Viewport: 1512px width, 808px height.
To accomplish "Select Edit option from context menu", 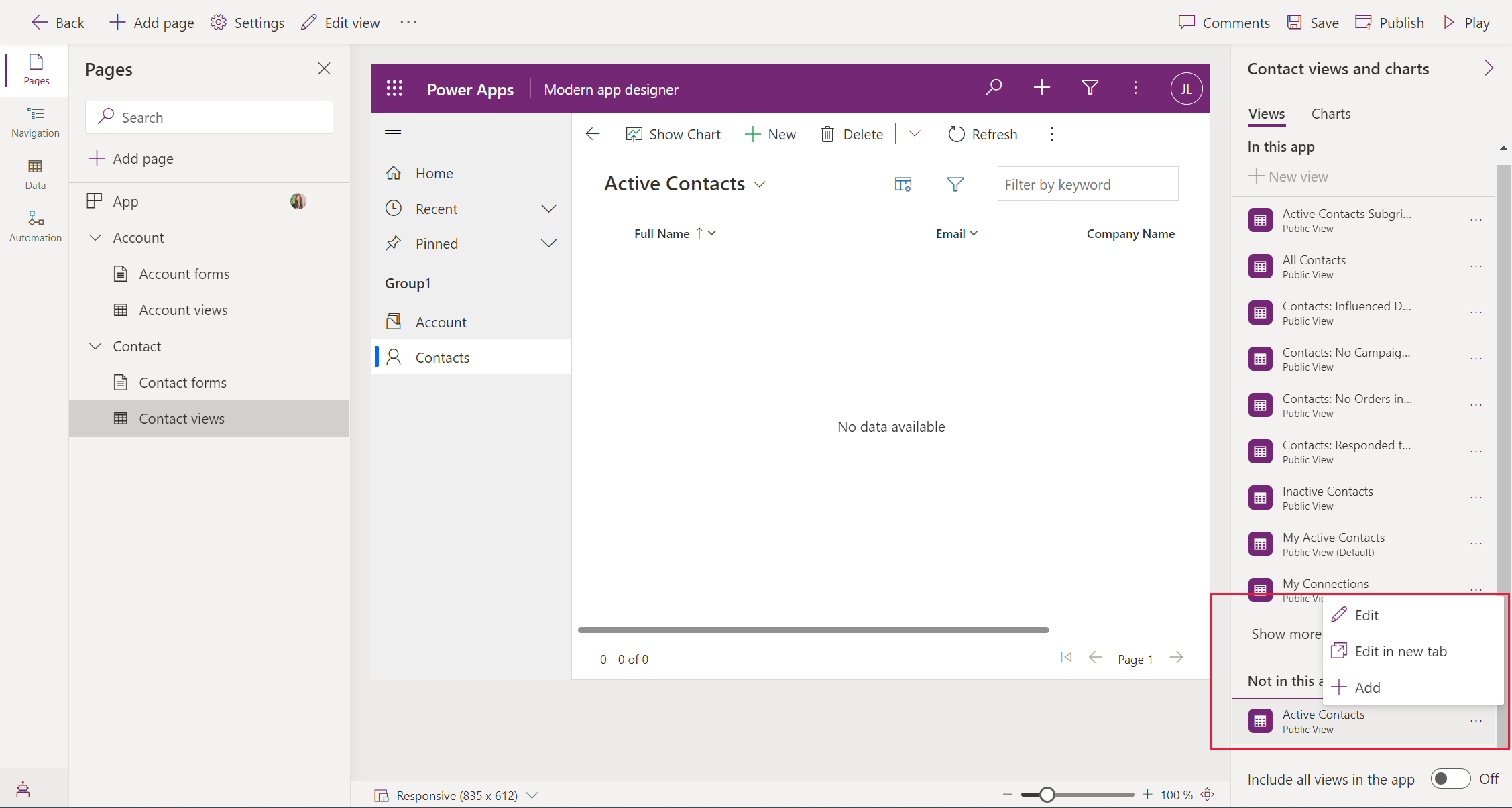I will coord(1366,614).
